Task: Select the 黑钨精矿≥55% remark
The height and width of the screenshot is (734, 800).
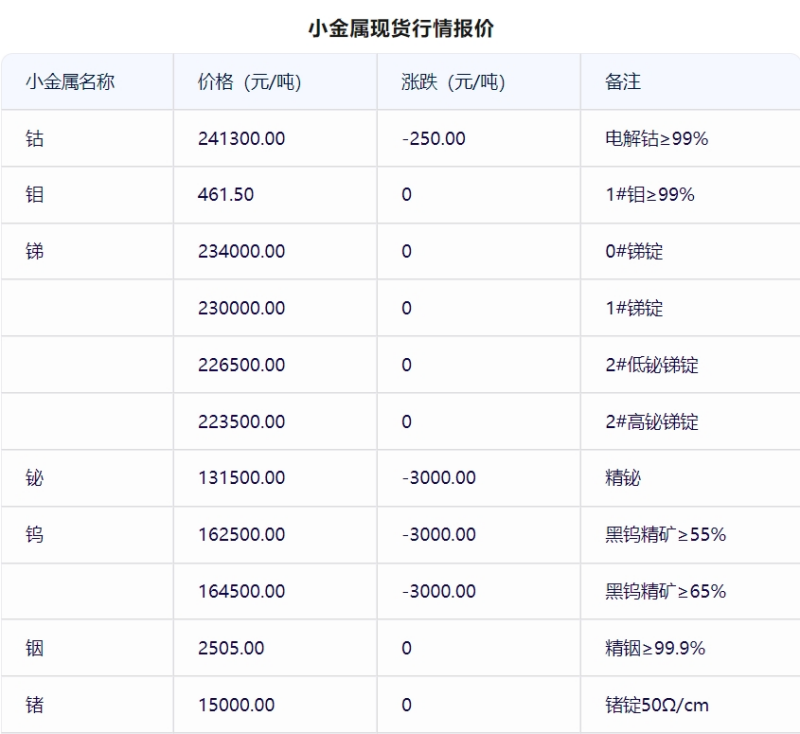Action: tap(666, 534)
